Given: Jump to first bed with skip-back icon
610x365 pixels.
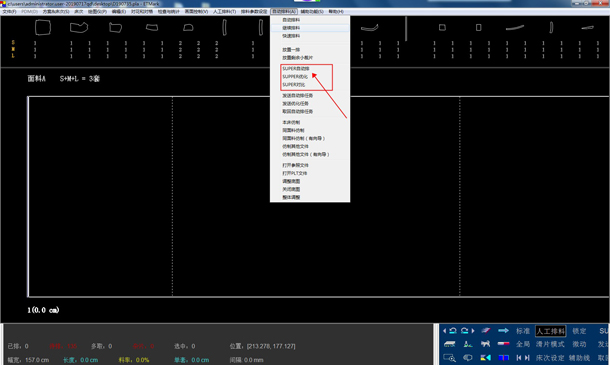Looking at the screenshot, I should [519, 358].
